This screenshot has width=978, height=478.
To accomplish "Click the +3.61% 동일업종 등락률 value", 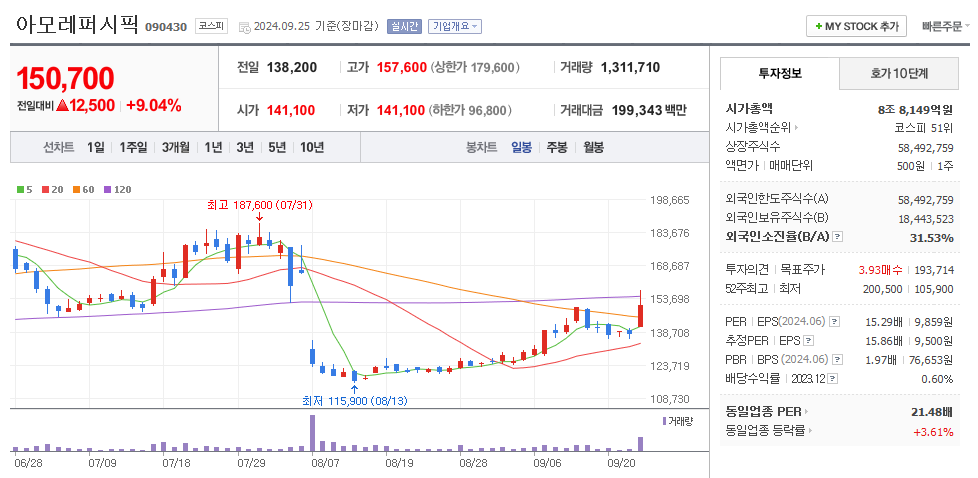I will coord(933,431).
